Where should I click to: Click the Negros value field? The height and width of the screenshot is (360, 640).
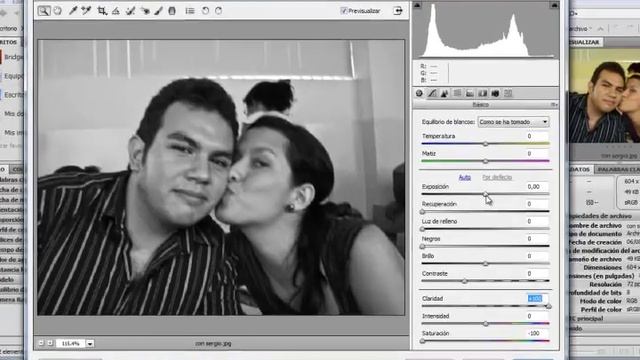pyautogui.click(x=536, y=239)
